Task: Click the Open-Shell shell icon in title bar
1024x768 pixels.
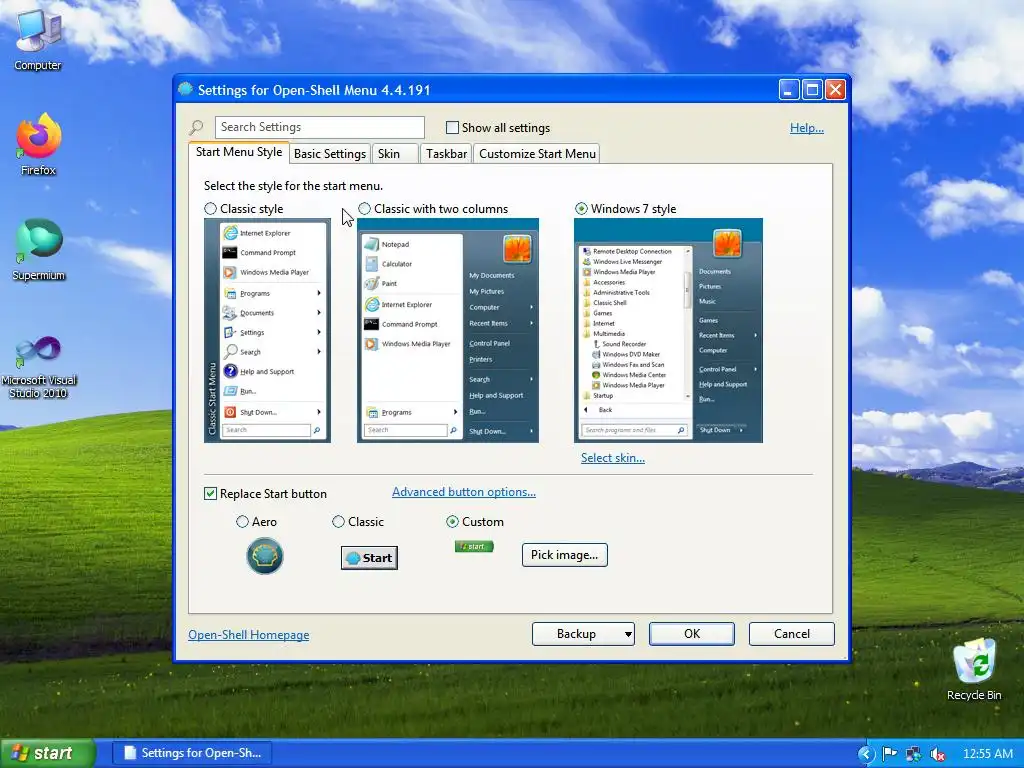Action: (185, 89)
